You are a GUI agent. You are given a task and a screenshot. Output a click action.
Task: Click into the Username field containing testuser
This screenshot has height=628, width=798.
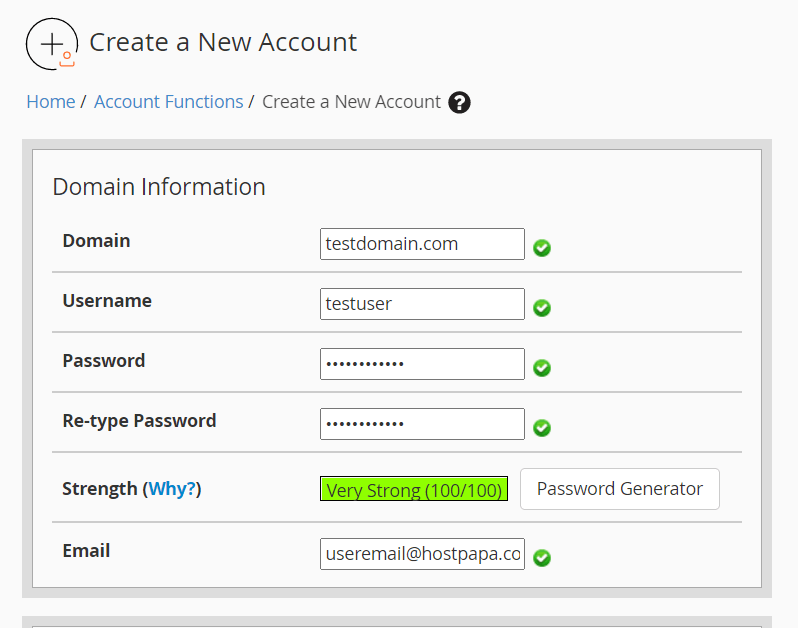[x=422, y=304]
